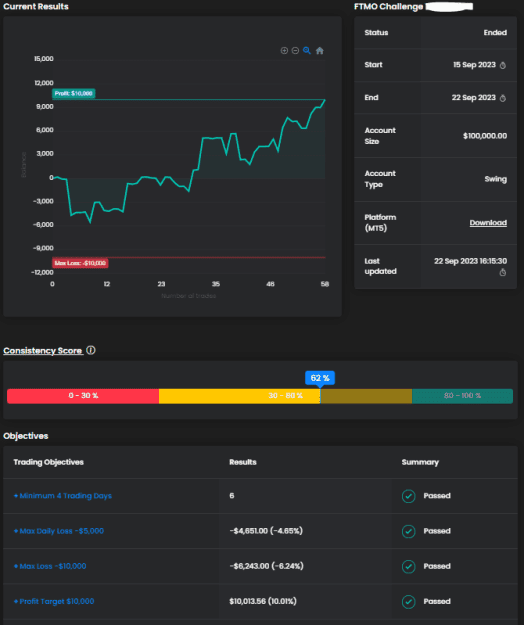Click the account type value Swing
Screen dimensions: 524x625
[x=496, y=179]
